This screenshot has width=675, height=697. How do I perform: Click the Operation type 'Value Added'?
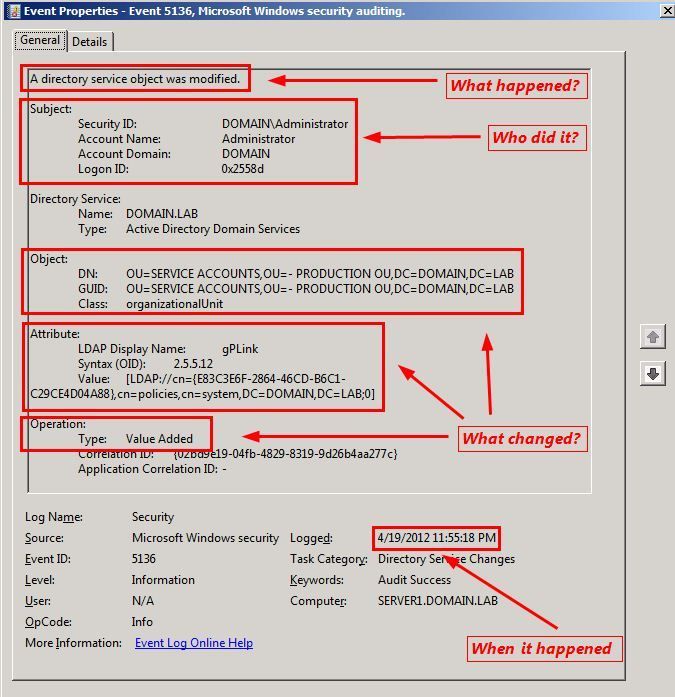[159, 439]
